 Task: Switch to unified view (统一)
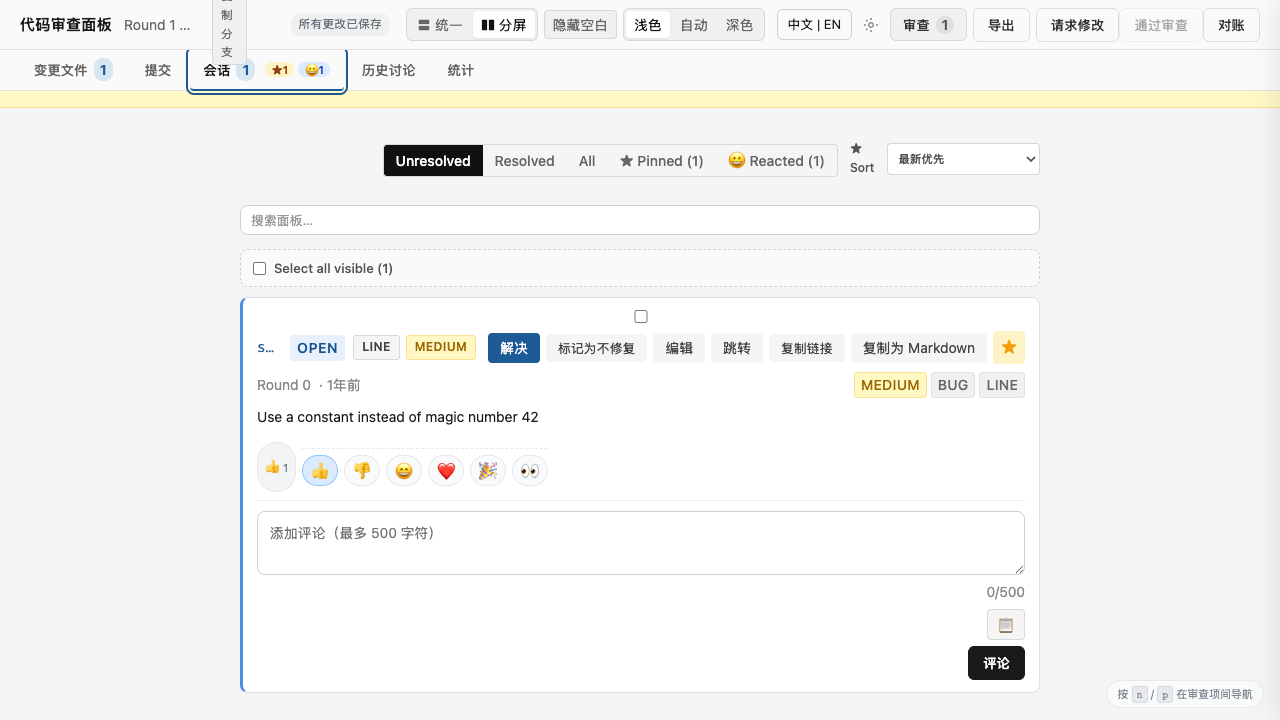click(x=440, y=25)
